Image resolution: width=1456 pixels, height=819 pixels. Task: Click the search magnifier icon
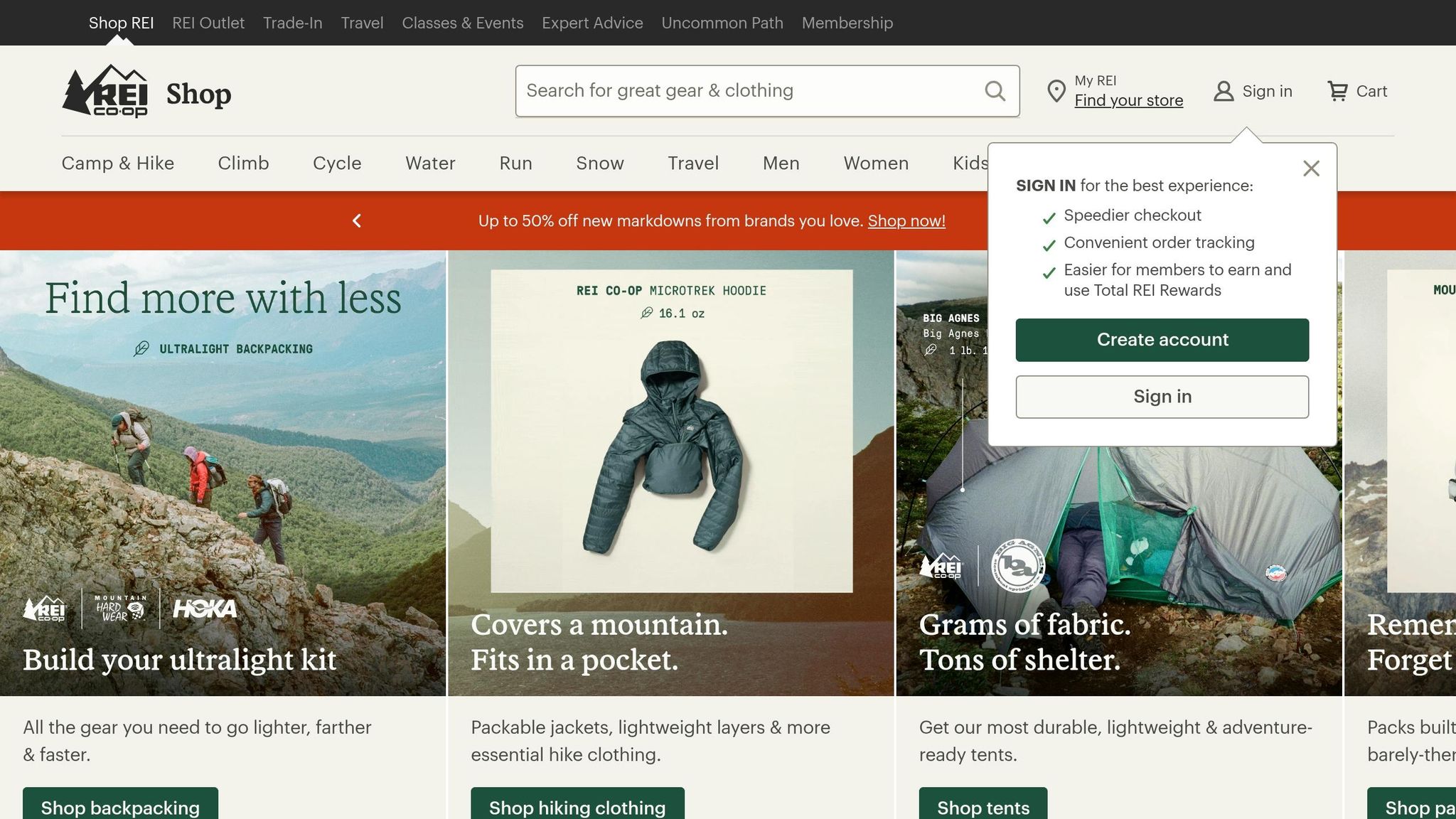tap(995, 91)
